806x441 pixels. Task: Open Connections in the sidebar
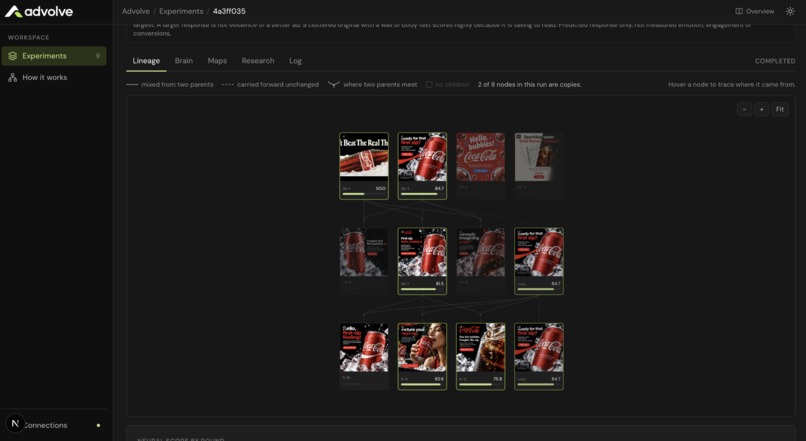pos(54,425)
